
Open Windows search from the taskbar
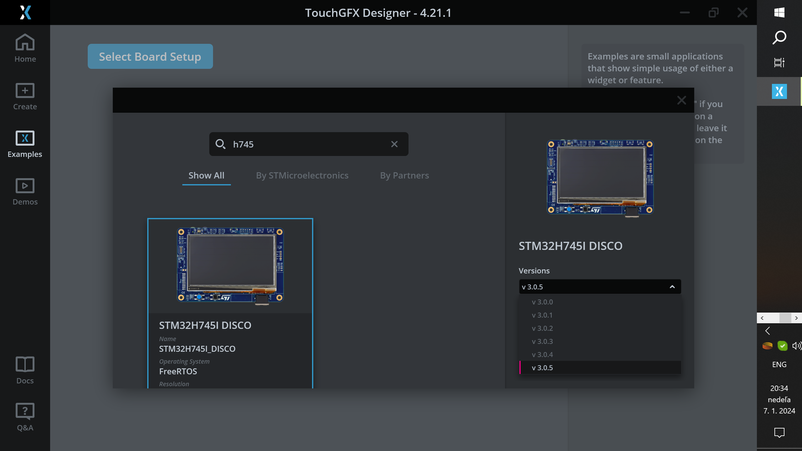779,37
